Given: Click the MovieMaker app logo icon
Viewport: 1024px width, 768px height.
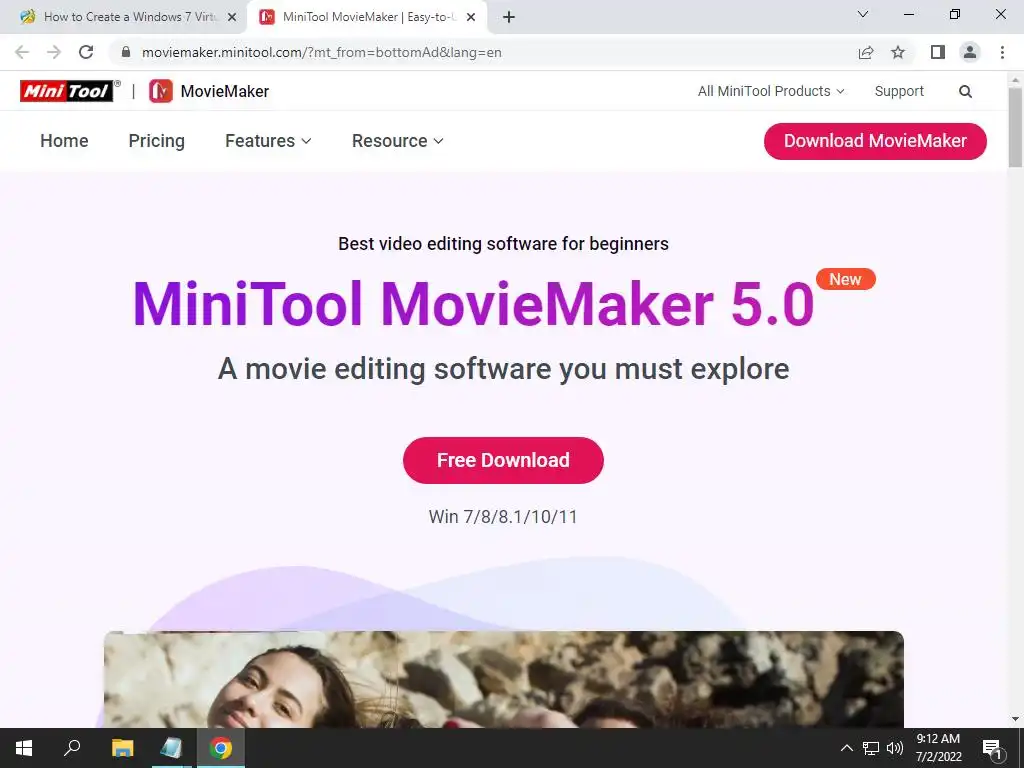Looking at the screenshot, I should (161, 91).
